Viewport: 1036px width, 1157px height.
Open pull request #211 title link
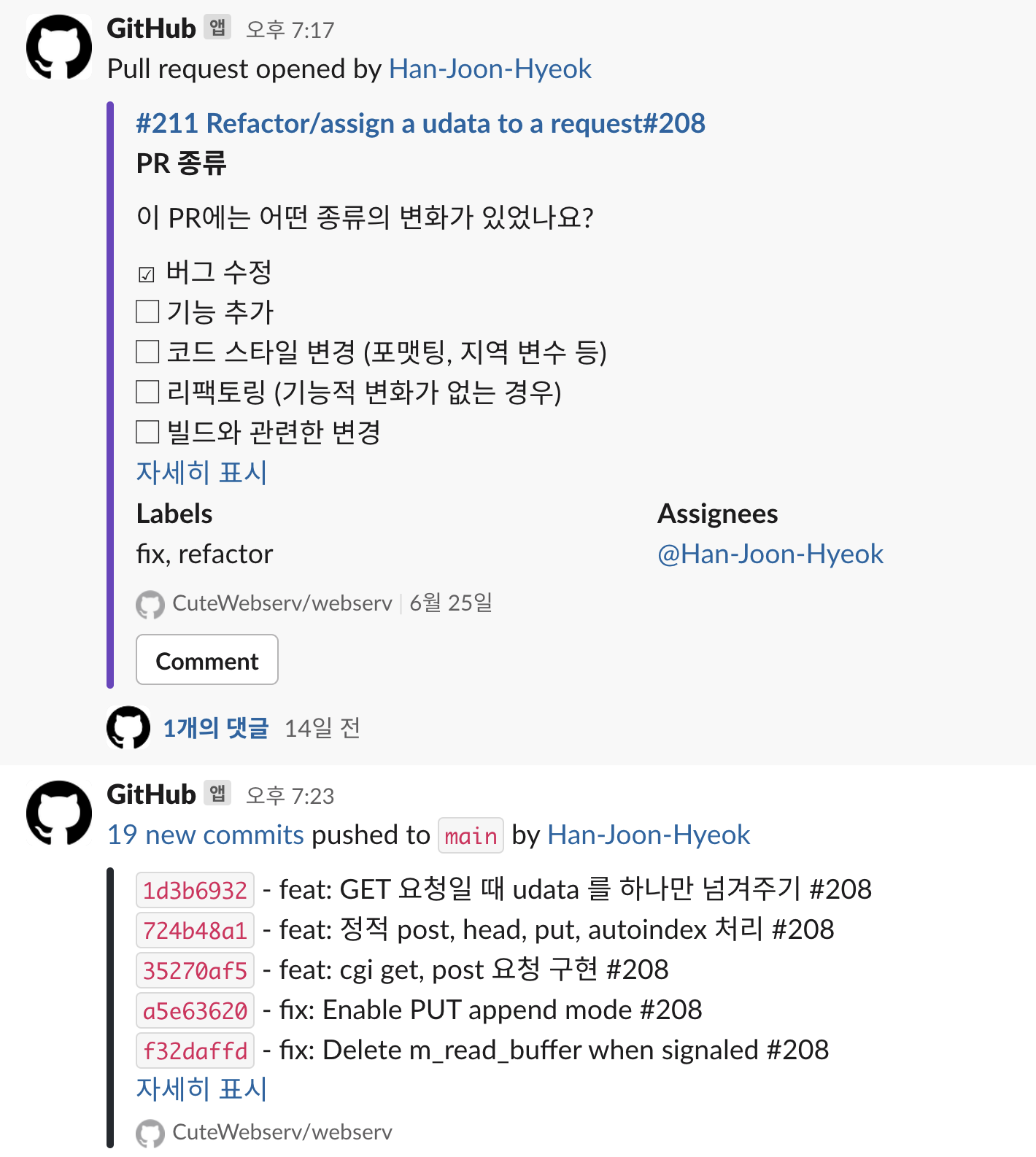pos(420,123)
